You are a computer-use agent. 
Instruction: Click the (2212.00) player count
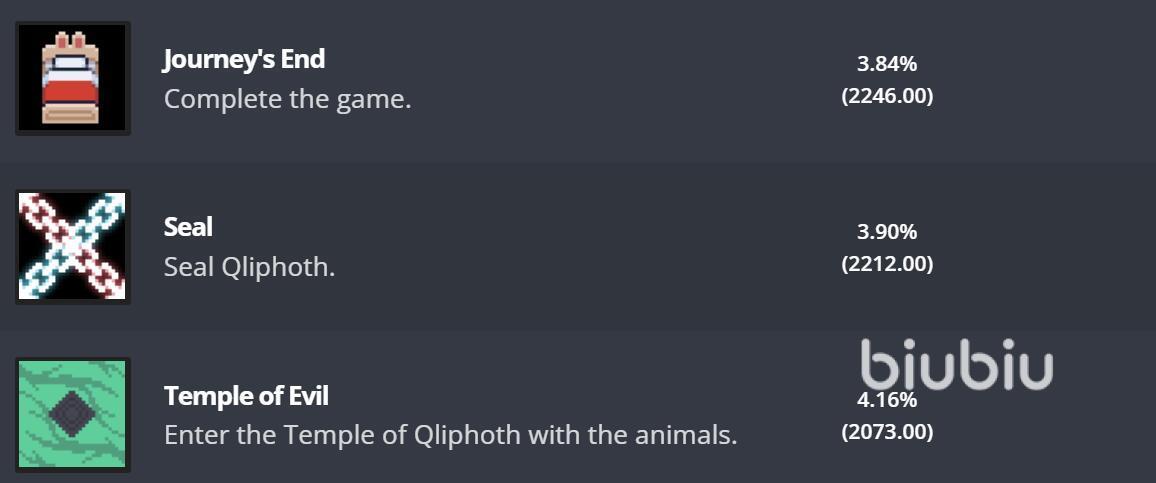[x=887, y=264]
